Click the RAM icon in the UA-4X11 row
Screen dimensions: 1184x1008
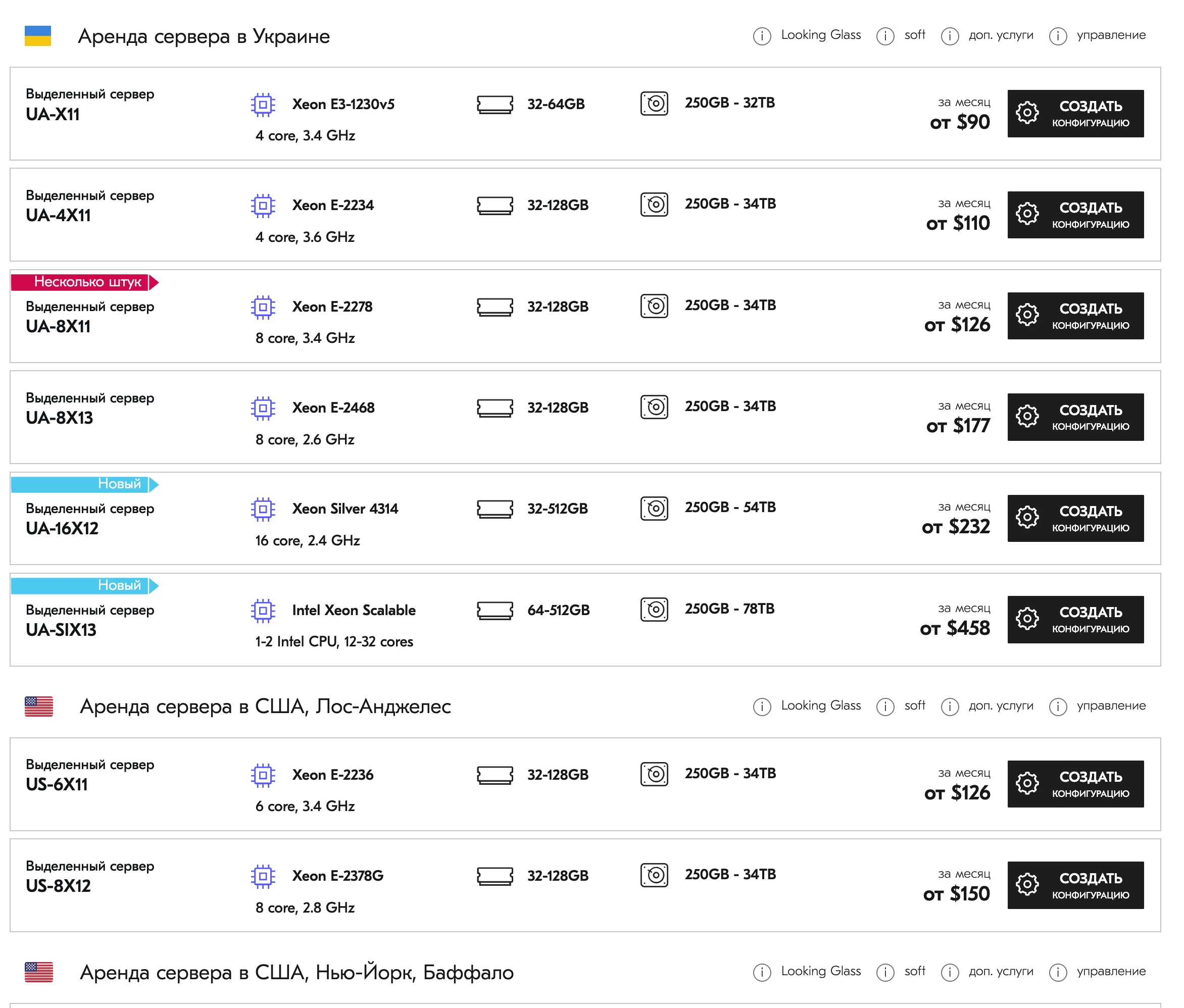(495, 206)
